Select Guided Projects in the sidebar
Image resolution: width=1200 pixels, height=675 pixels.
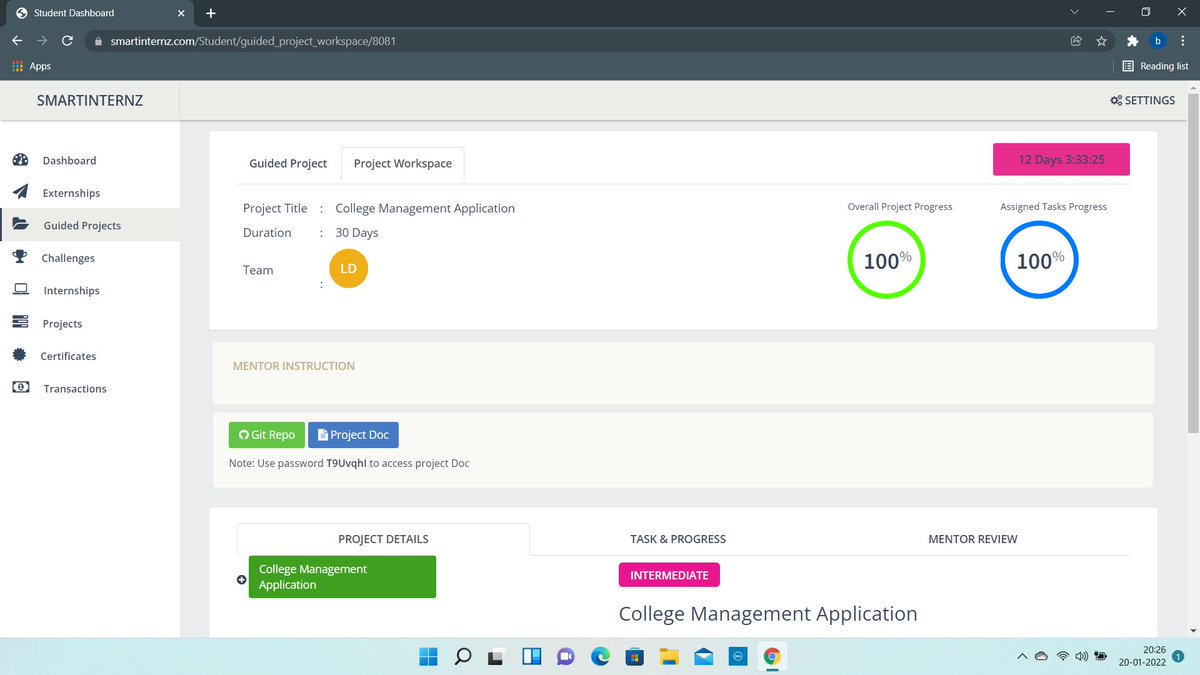pyautogui.click(x=82, y=226)
